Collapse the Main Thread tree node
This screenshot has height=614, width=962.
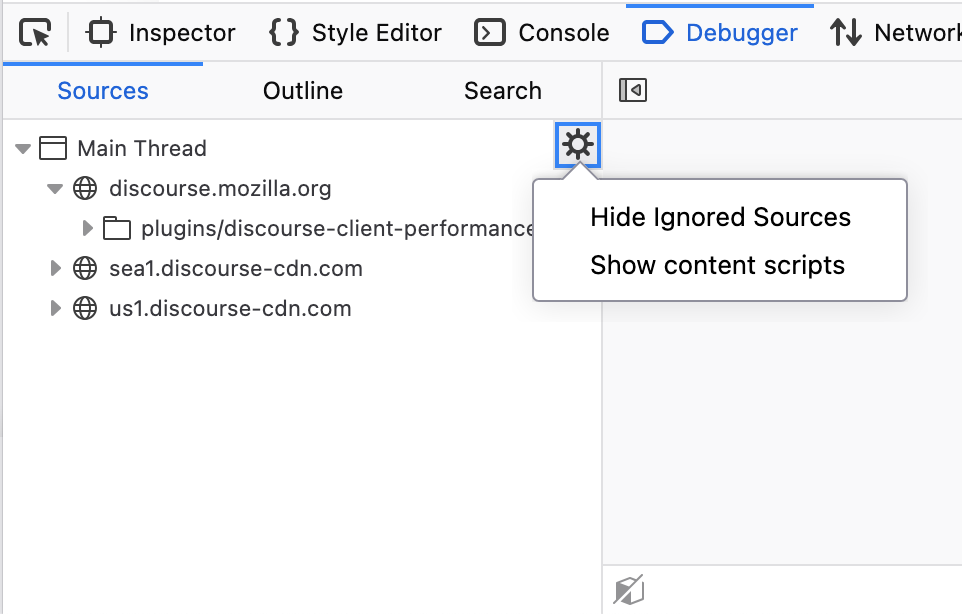[23, 149]
